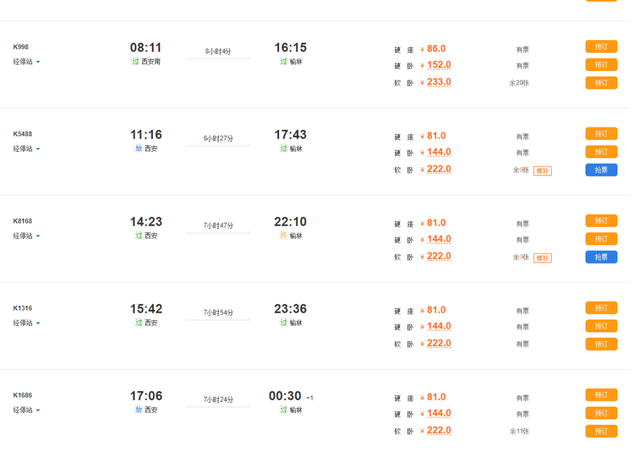Click the 14:23 departure time of K8168

(x=146, y=222)
